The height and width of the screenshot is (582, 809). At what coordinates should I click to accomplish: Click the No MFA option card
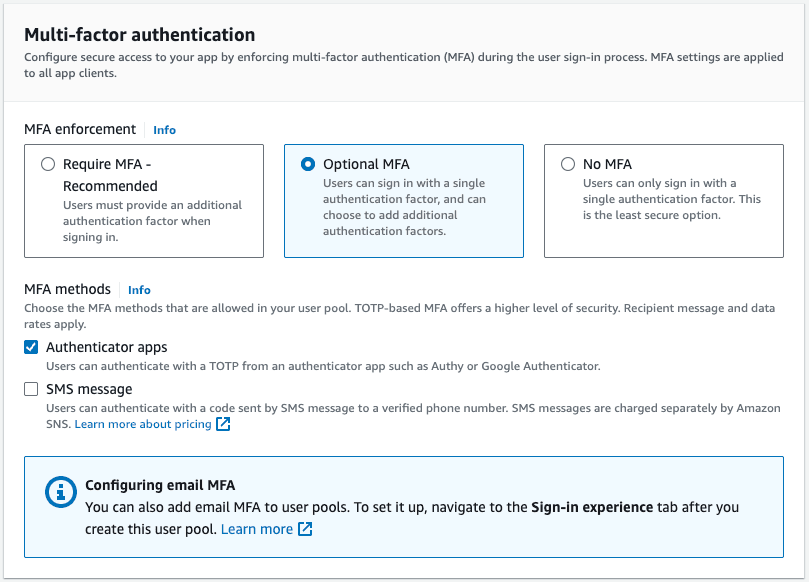(x=661, y=200)
